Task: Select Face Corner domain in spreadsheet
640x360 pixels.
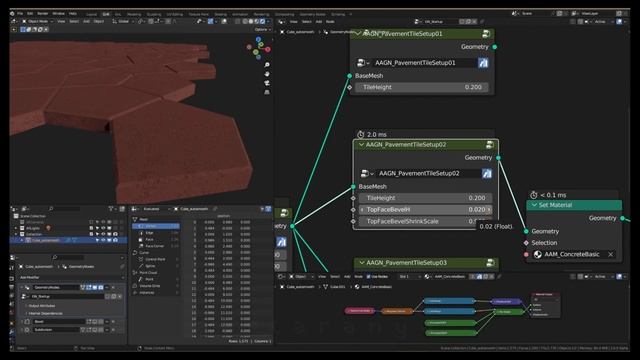Action: 156,246
